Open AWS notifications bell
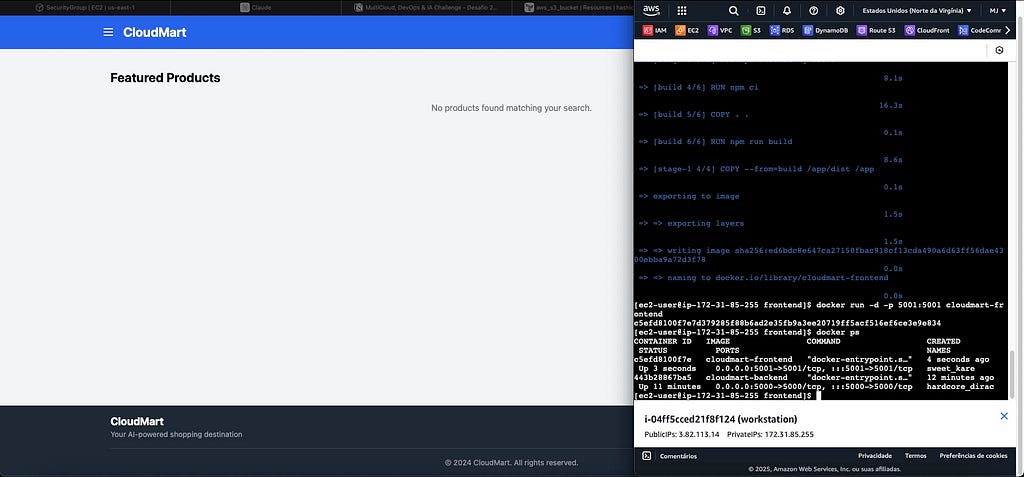This screenshot has width=1024, height=477. [x=787, y=10]
